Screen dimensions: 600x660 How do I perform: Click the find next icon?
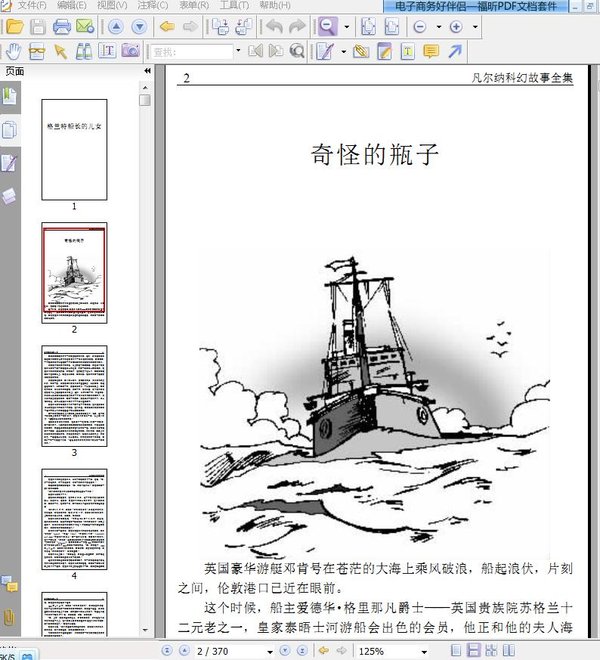(x=276, y=51)
